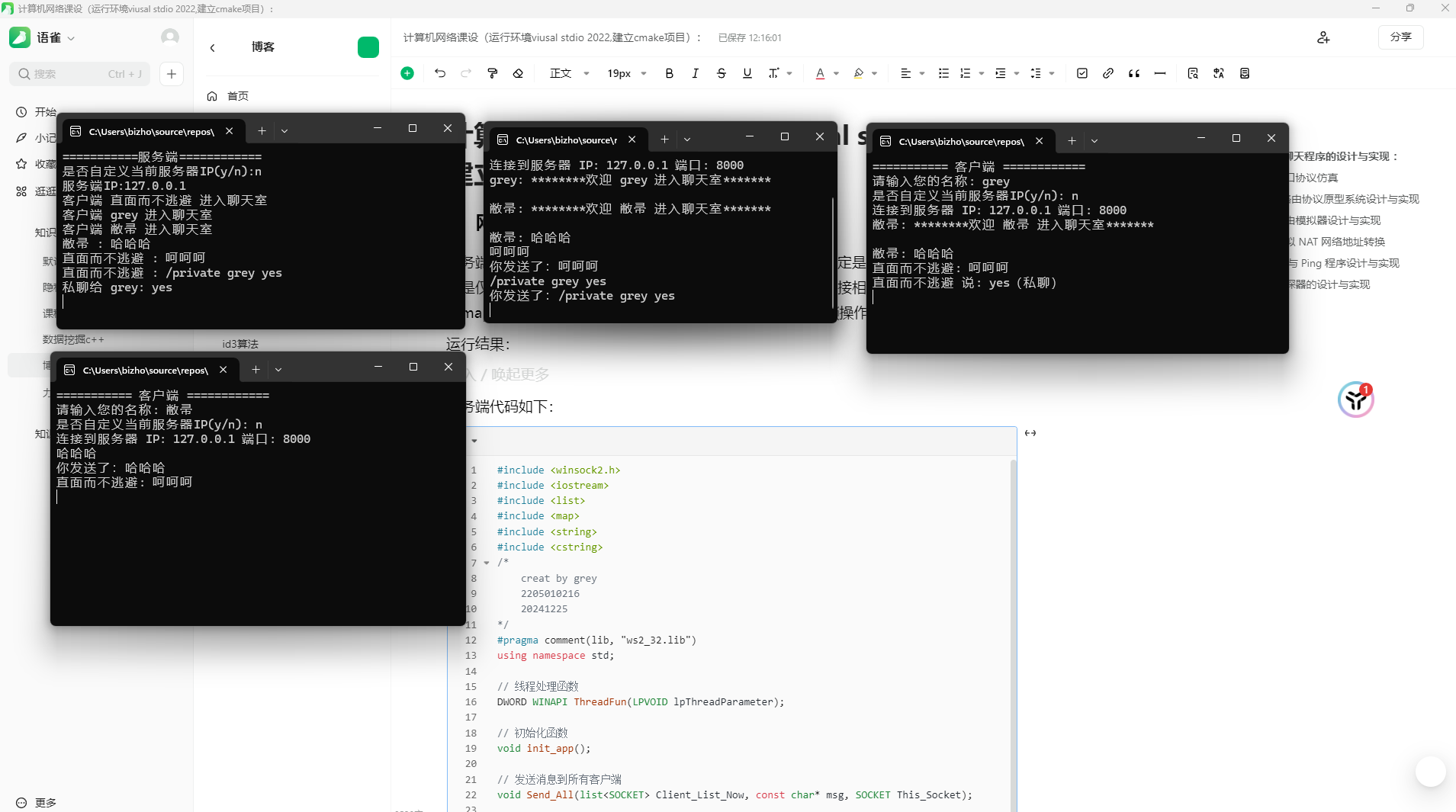Insert a horizontal divider line
1456x812 pixels.
[x=1159, y=73]
